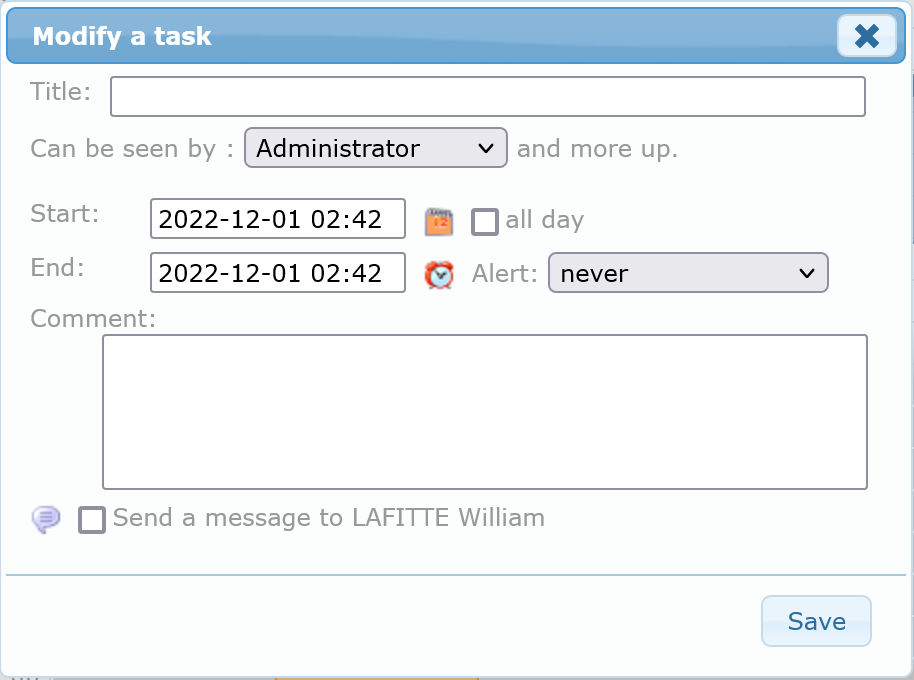
Task: Click the alarm clock icon before Alert
Action: pyautogui.click(x=439, y=274)
